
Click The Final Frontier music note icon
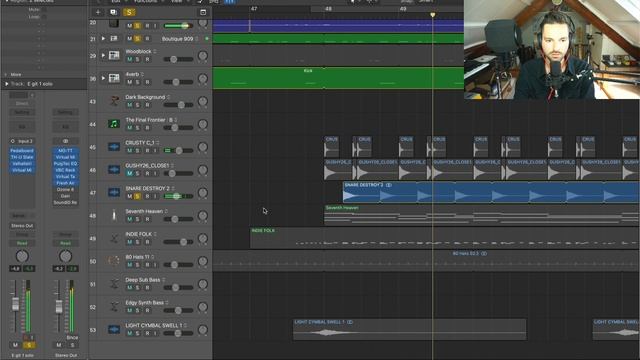[114, 124]
